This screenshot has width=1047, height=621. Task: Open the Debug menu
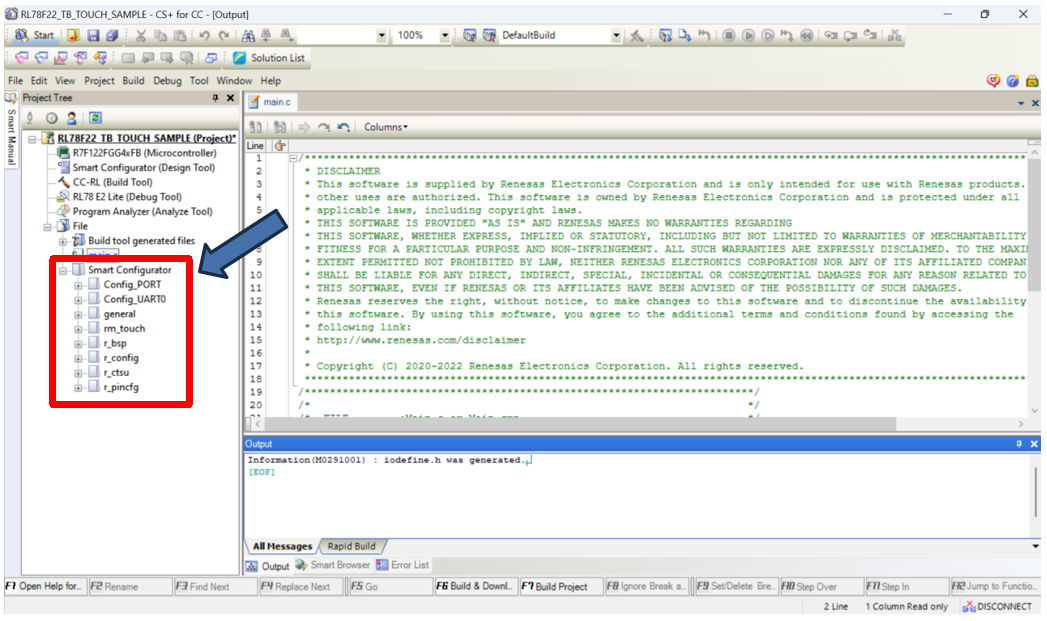tap(167, 80)
